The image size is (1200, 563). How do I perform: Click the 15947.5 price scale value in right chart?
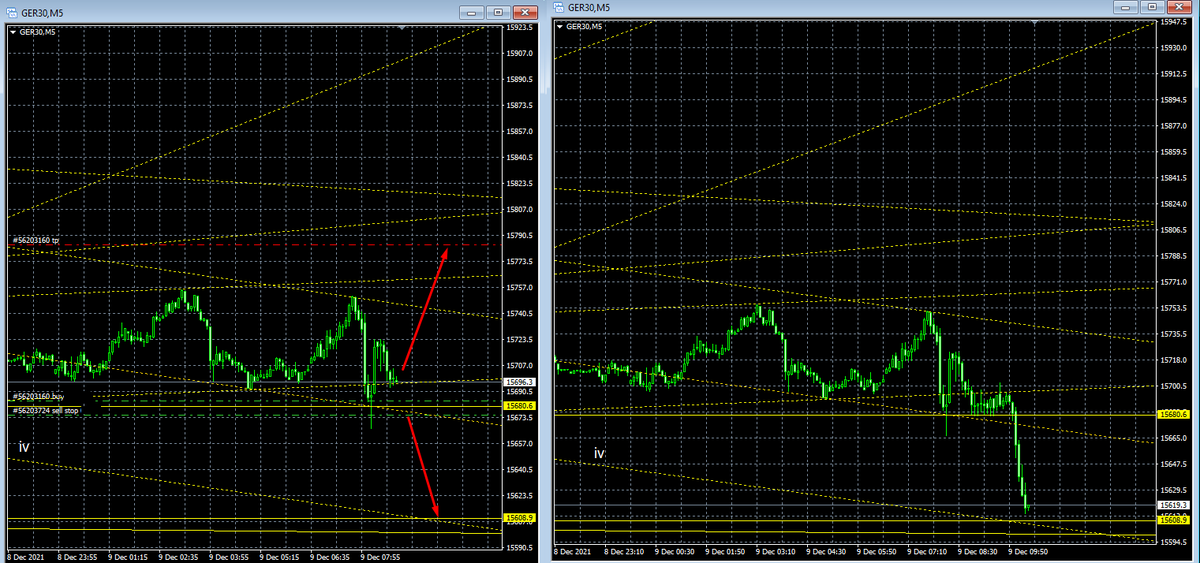[x=1173, y=22]
